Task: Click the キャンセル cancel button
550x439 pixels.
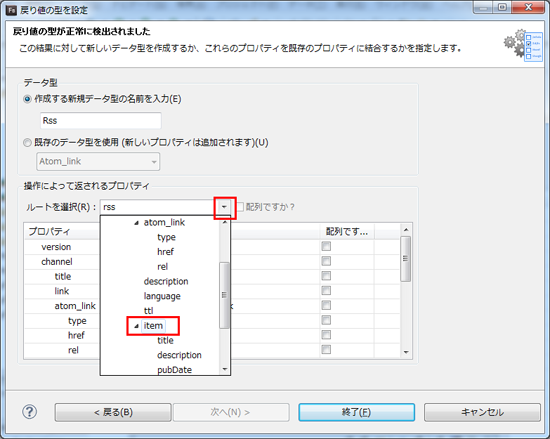Action: pyautogui.click(x=482, y=412)
